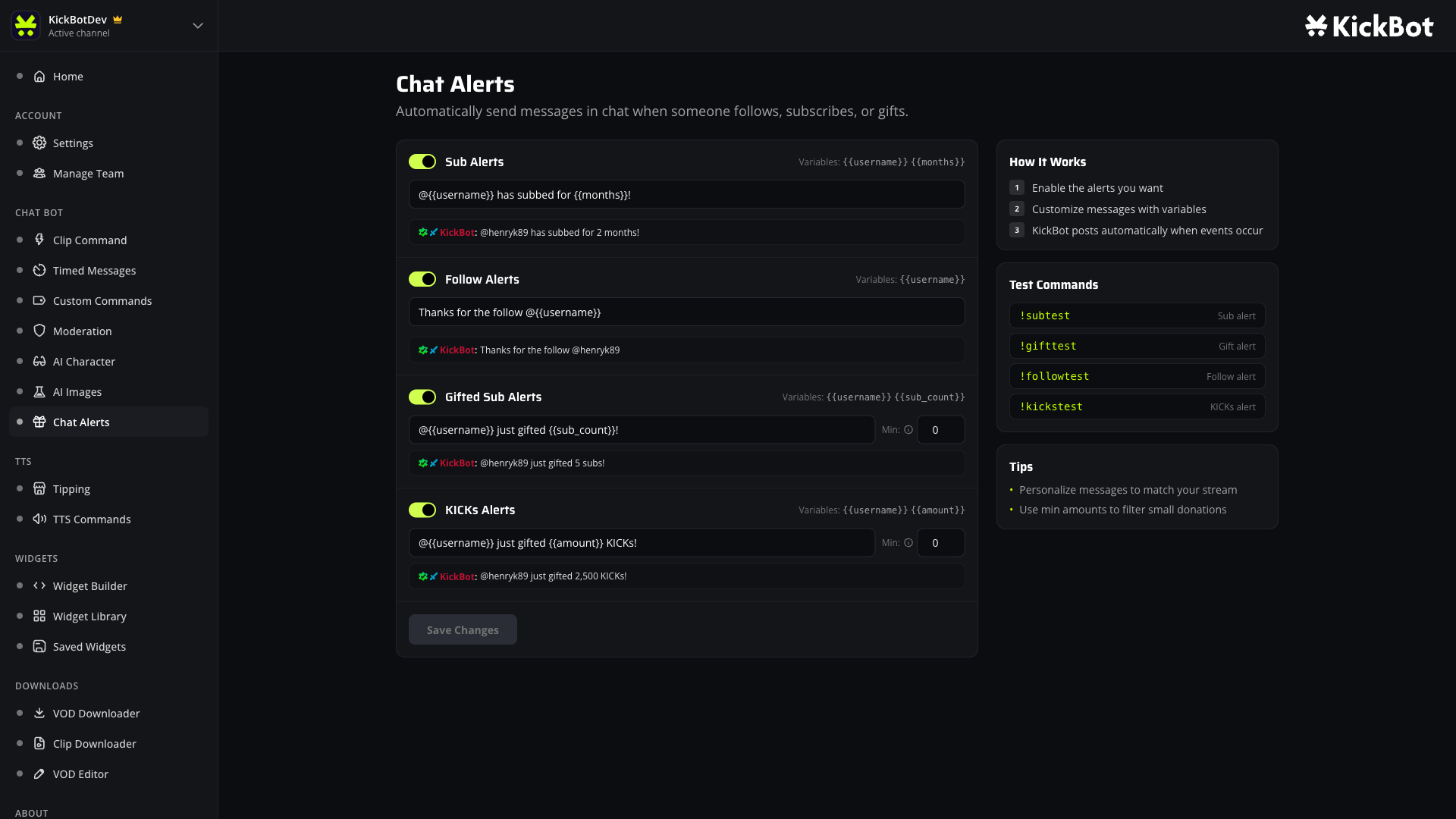Expand the KickBotDev channel selector chevron
Viewport: 1456px width, 819px height.
pyautogui.click(x=198, y=26)
